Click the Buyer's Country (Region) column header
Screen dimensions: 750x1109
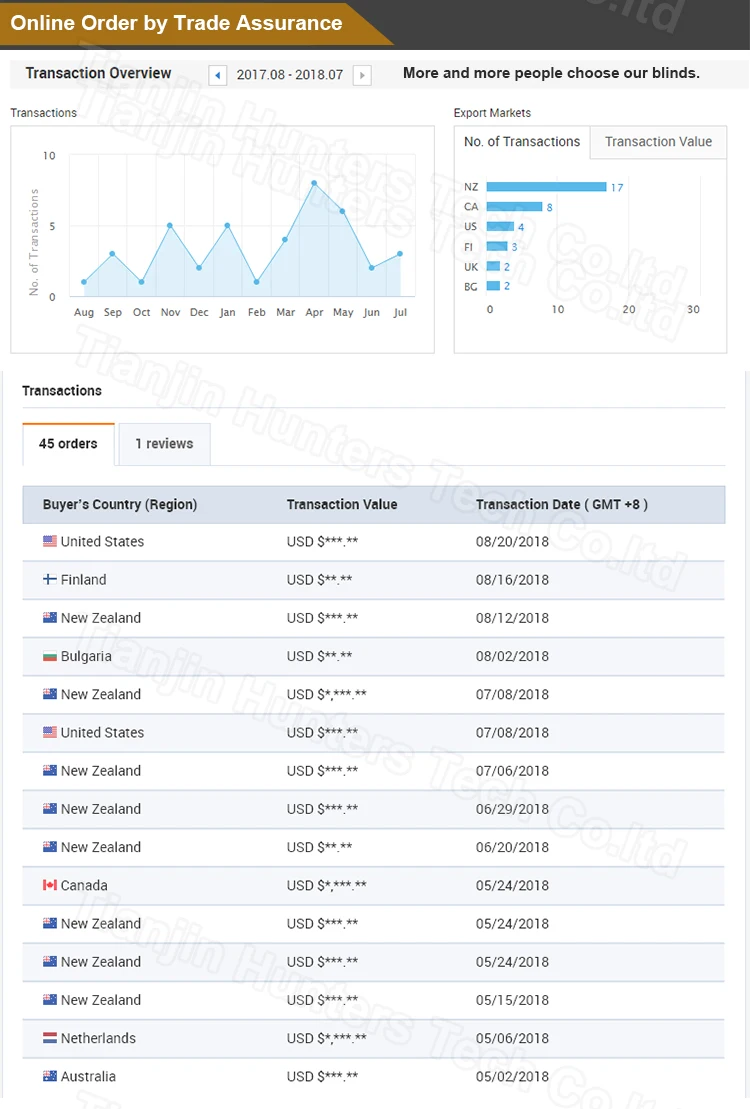point(120,505)
